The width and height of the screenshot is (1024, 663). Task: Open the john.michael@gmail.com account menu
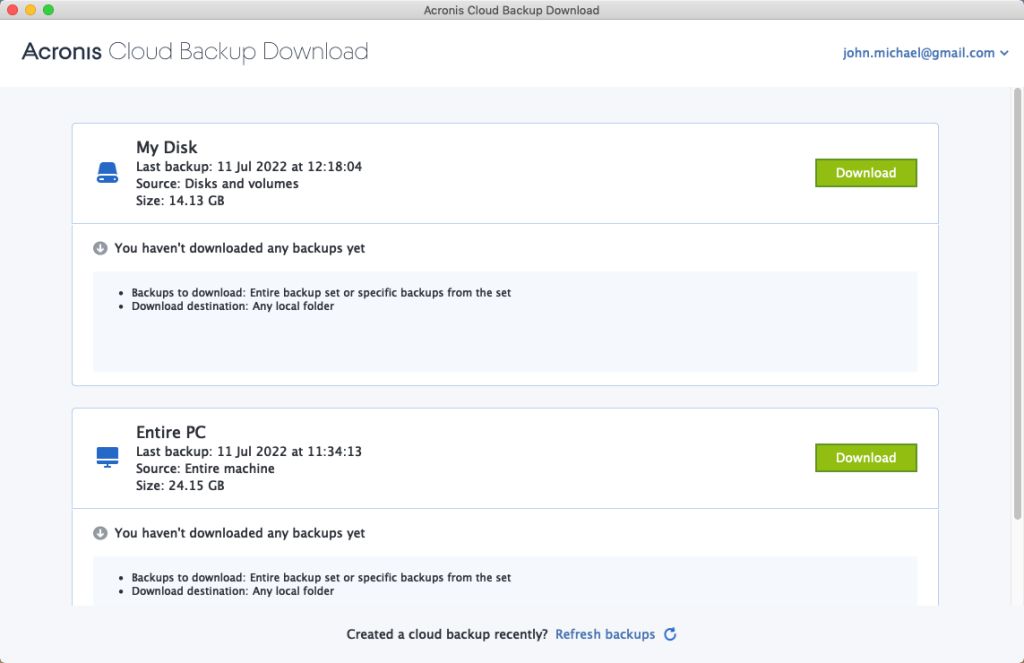(x=918, y=53)
